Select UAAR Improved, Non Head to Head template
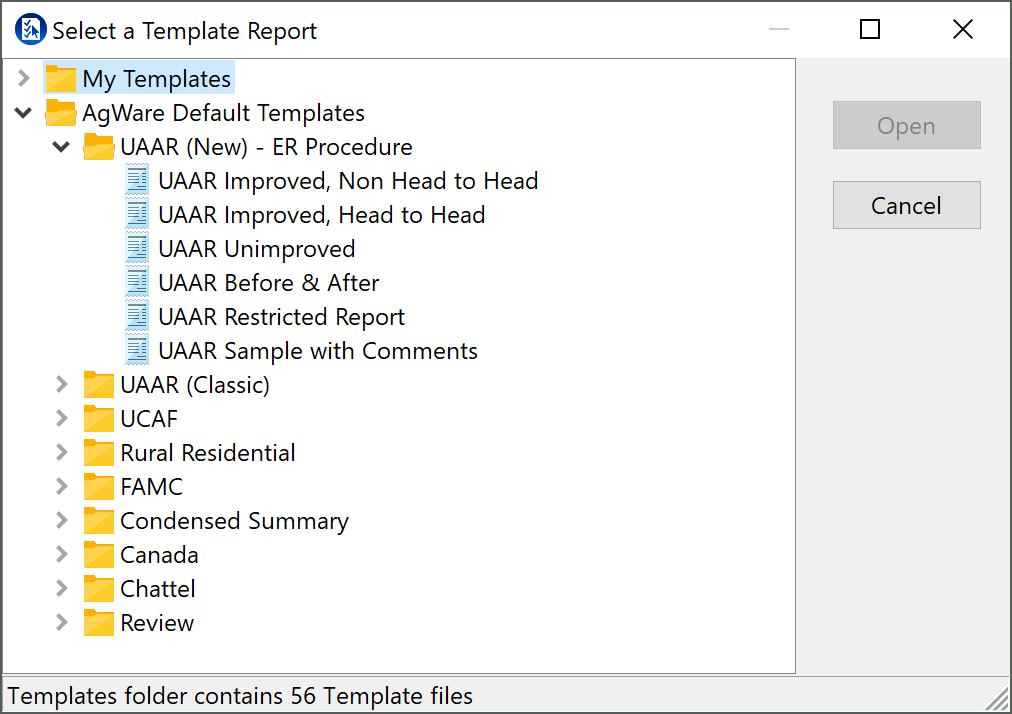Viewport: 1012px width, 714px height. pyautogui.click(x=348, y=181)
